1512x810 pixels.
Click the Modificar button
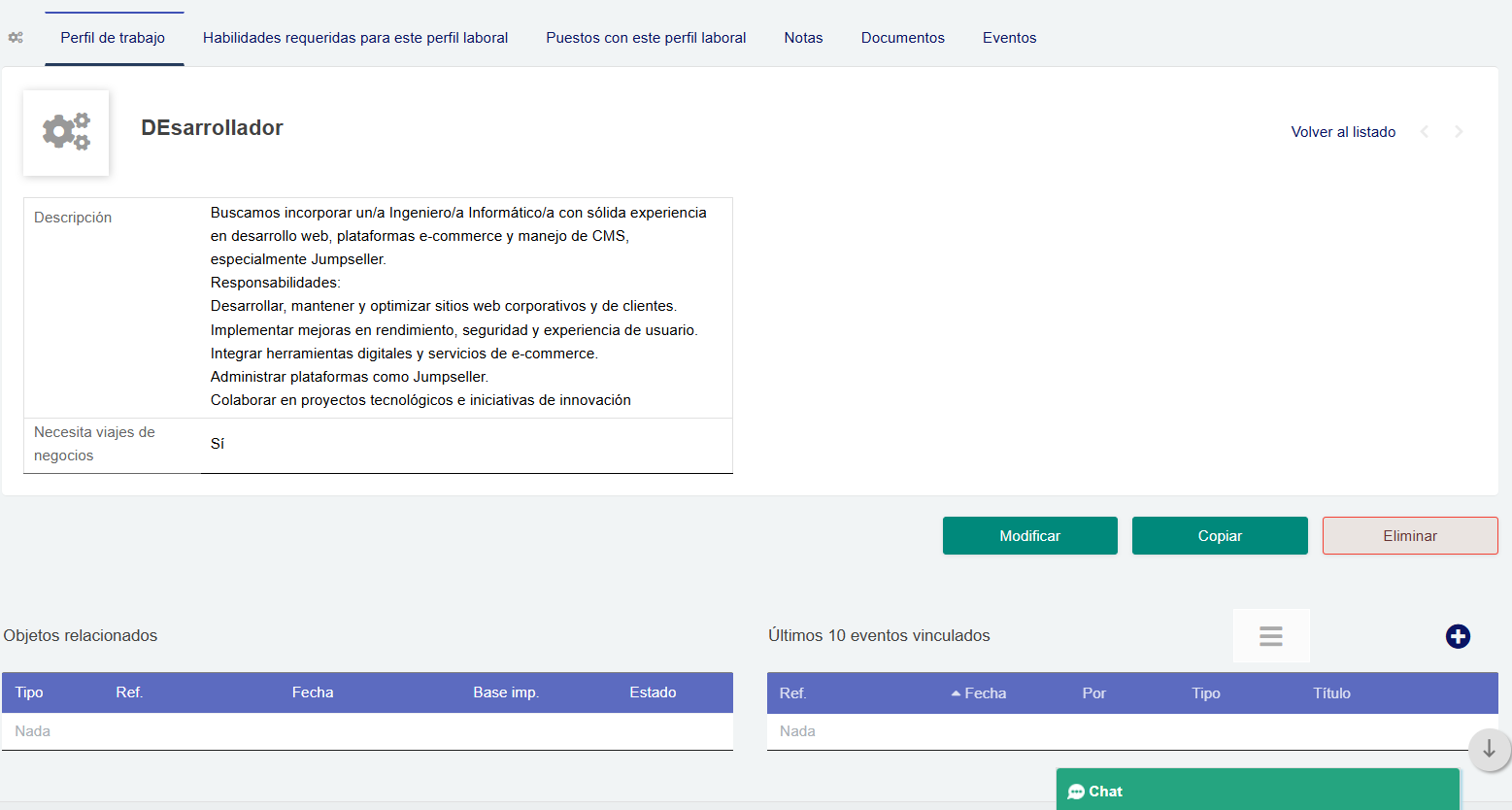coord(1029,535)
